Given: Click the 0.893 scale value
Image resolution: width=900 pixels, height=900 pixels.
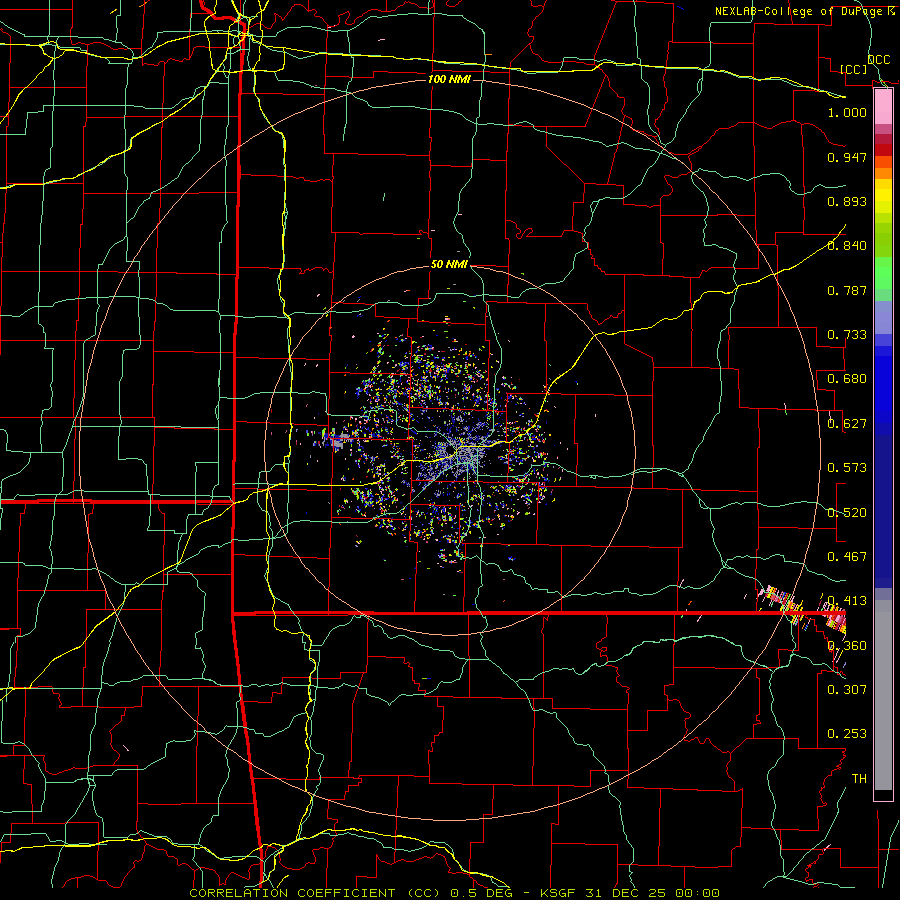Looking at the screenshot, I should (847, 201).
